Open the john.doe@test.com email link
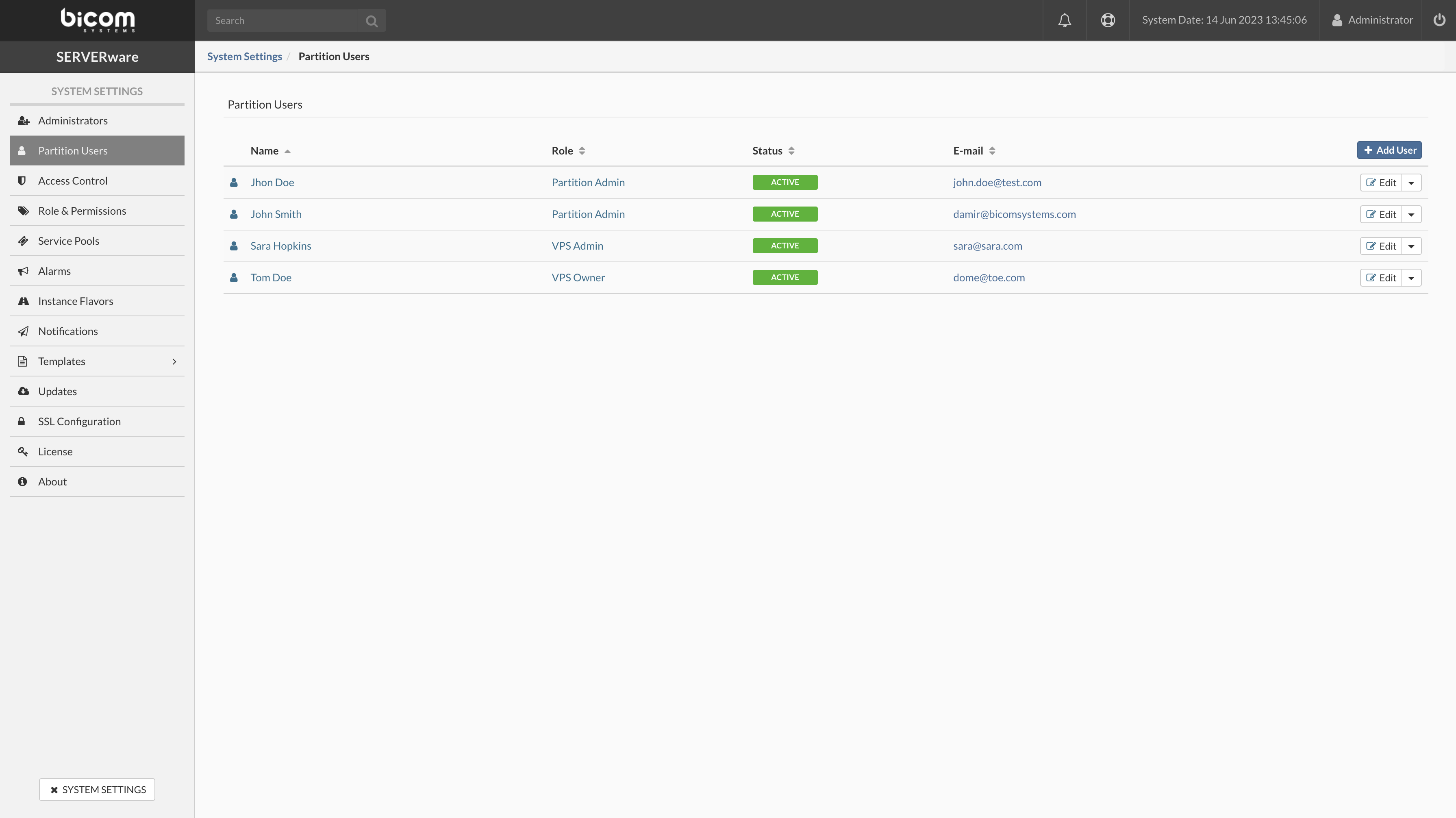 [997, 183]
